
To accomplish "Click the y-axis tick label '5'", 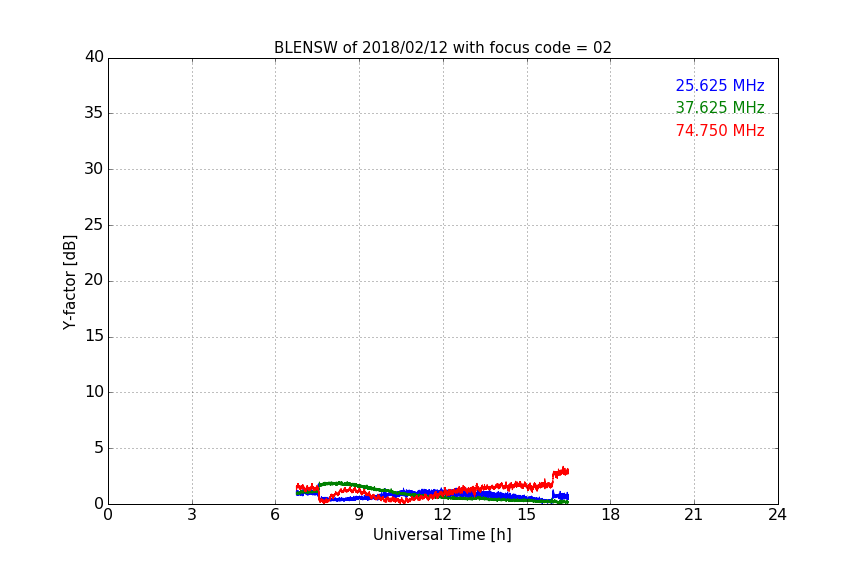I will coord(99,448).
